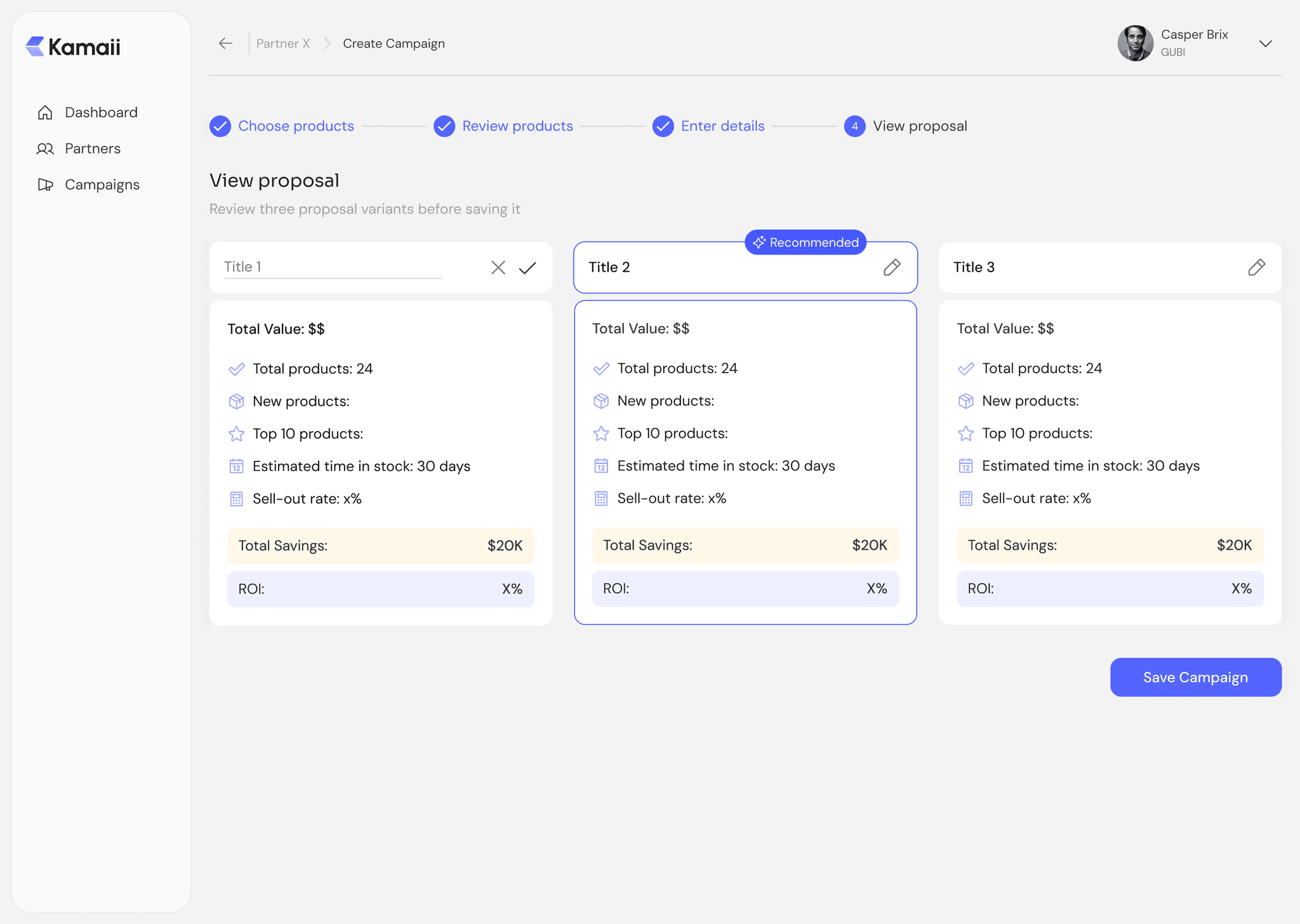1300x924 pixels.
Task: Click the Kamaii logo
Action: (x=73, y=46)
